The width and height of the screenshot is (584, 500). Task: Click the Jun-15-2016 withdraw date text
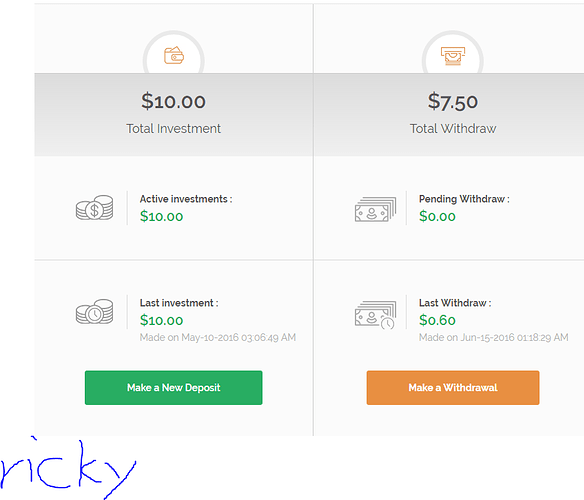(x=493, y=338)
